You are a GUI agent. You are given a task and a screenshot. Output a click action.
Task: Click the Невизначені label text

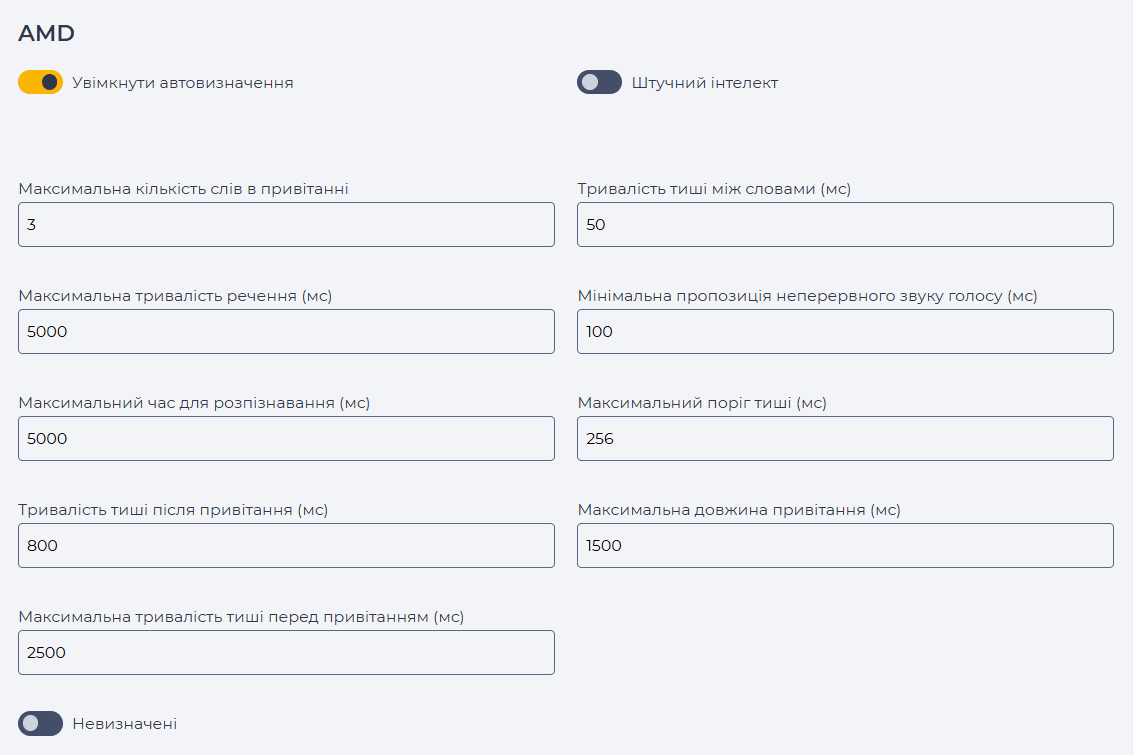[124, 724]
